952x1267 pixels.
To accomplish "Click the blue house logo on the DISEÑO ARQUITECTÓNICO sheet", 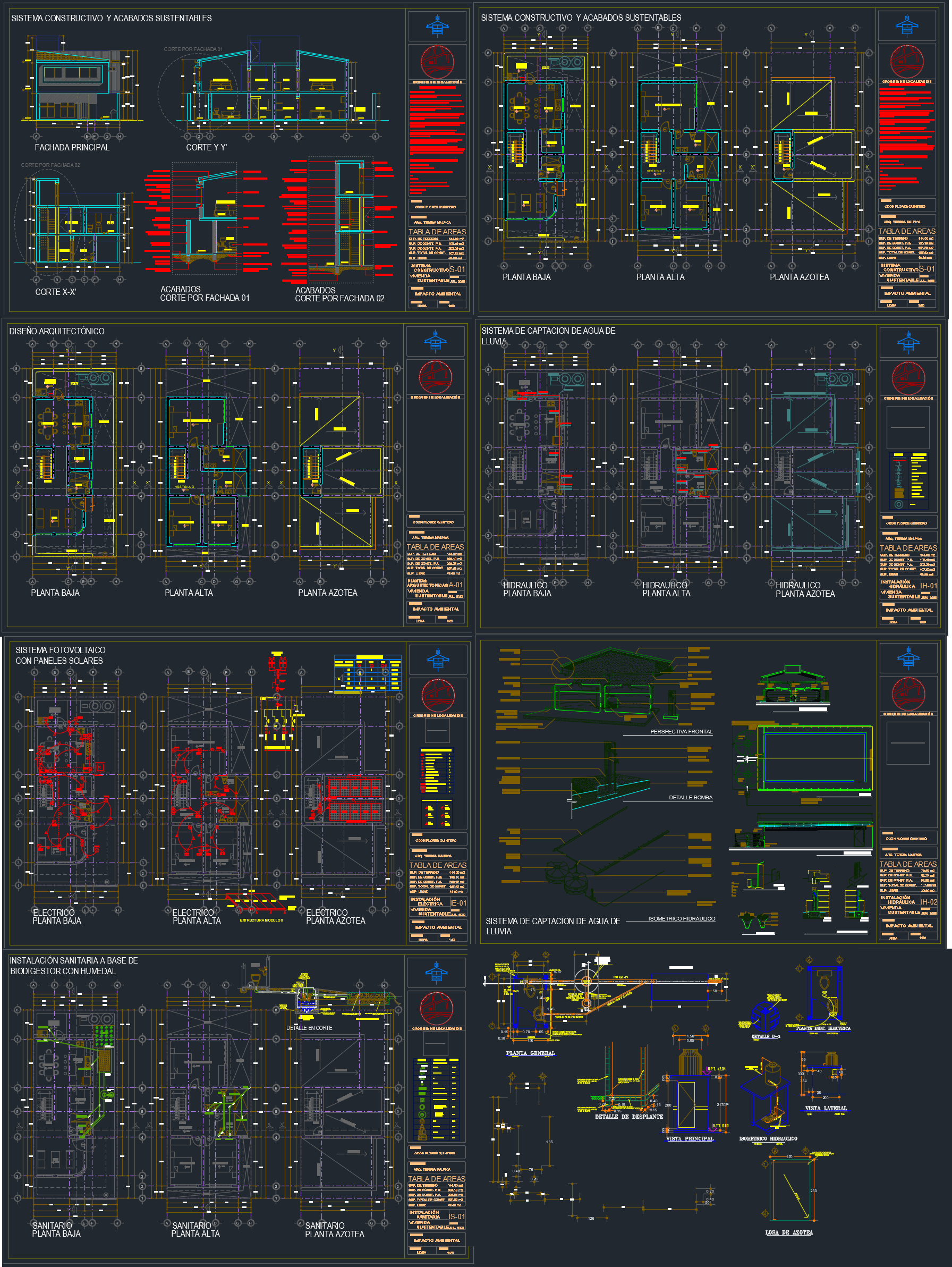I will point(435,341).
